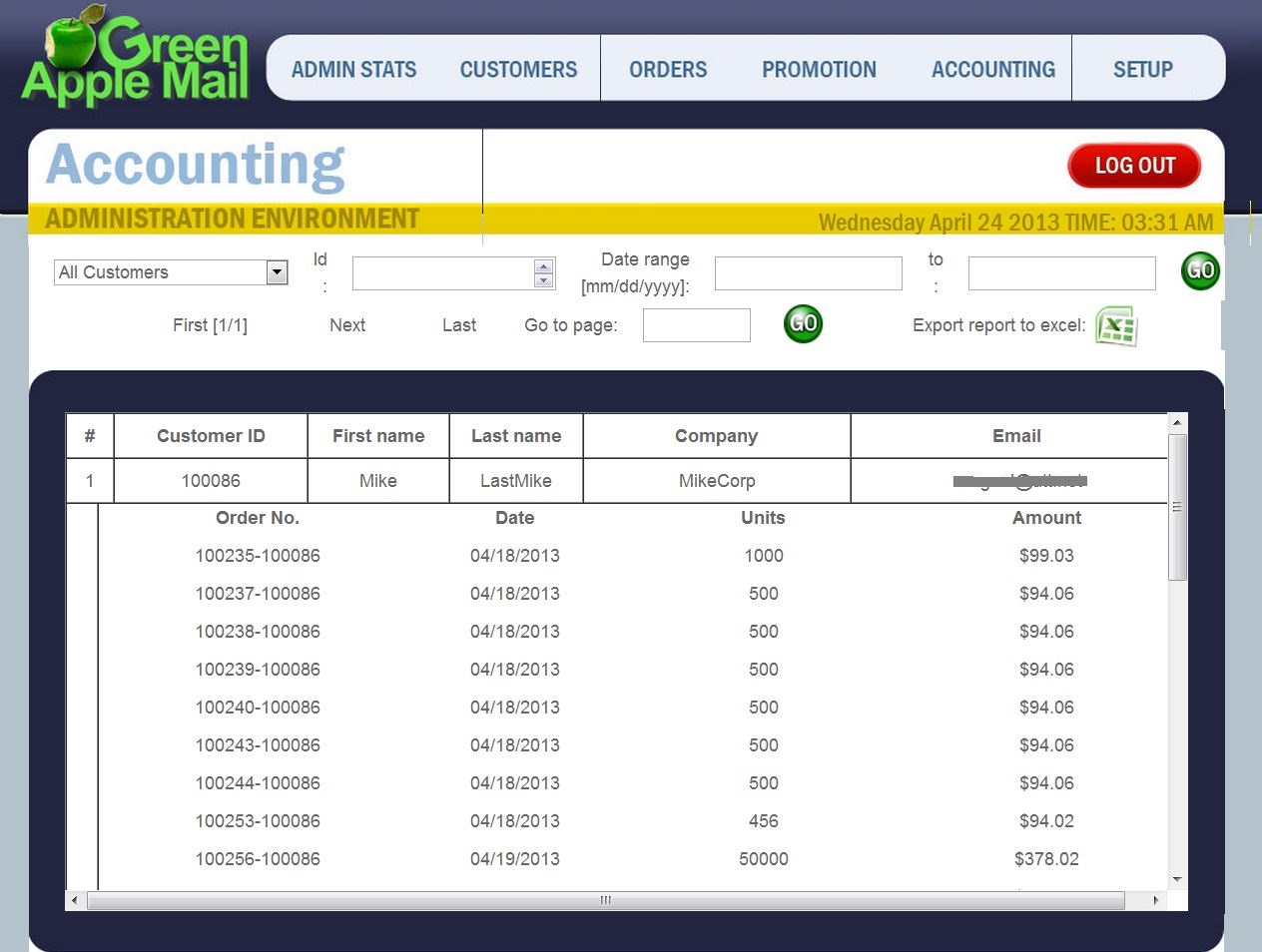Click order number 100238-100086

click(x=258, y=632)
